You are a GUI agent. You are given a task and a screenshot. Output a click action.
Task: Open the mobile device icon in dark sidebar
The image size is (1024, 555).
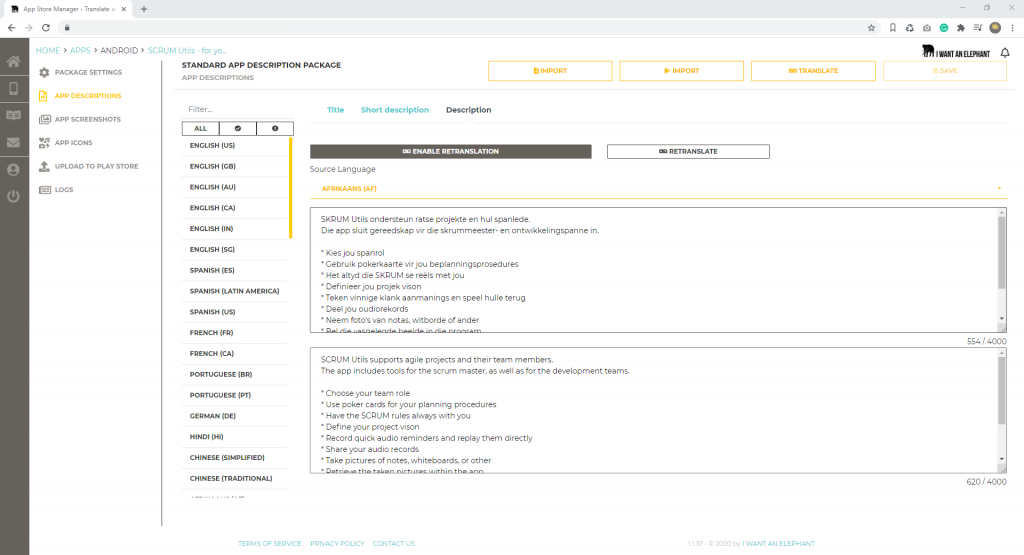(x=14, y=88)
